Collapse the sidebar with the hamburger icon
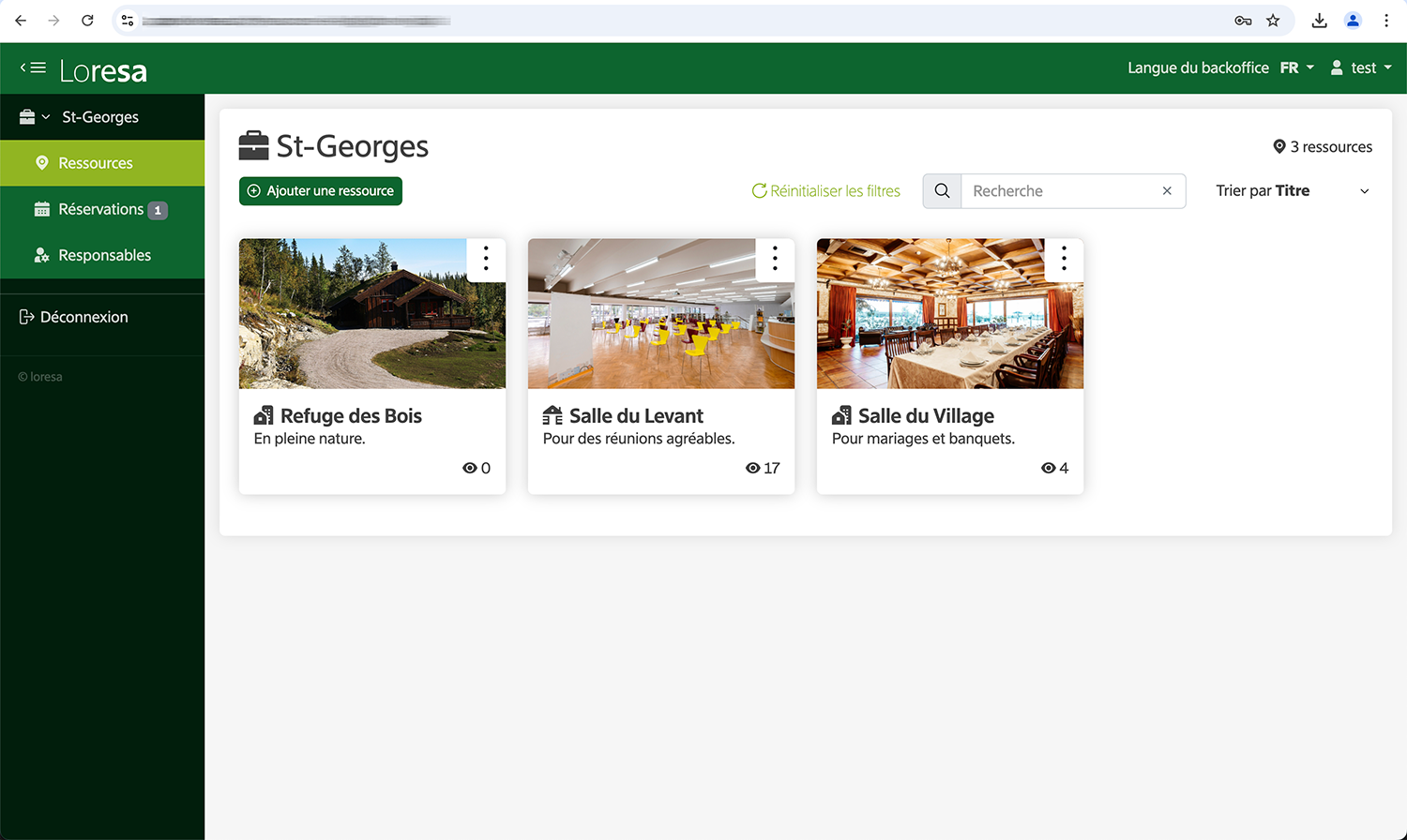Screen dimensions: 1407x840 pos(33,67)
